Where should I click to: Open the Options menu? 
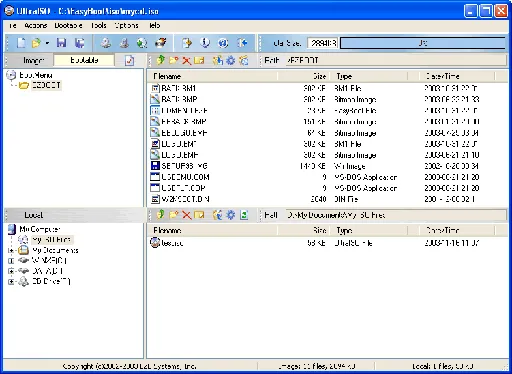tap(126, 25)
